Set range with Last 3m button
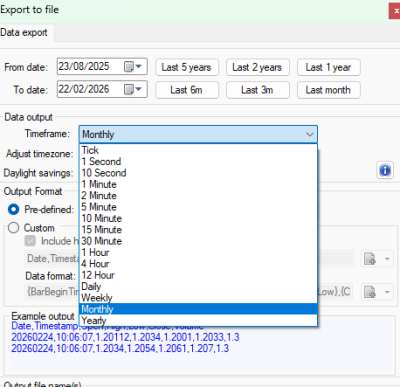 pos(258,90)
